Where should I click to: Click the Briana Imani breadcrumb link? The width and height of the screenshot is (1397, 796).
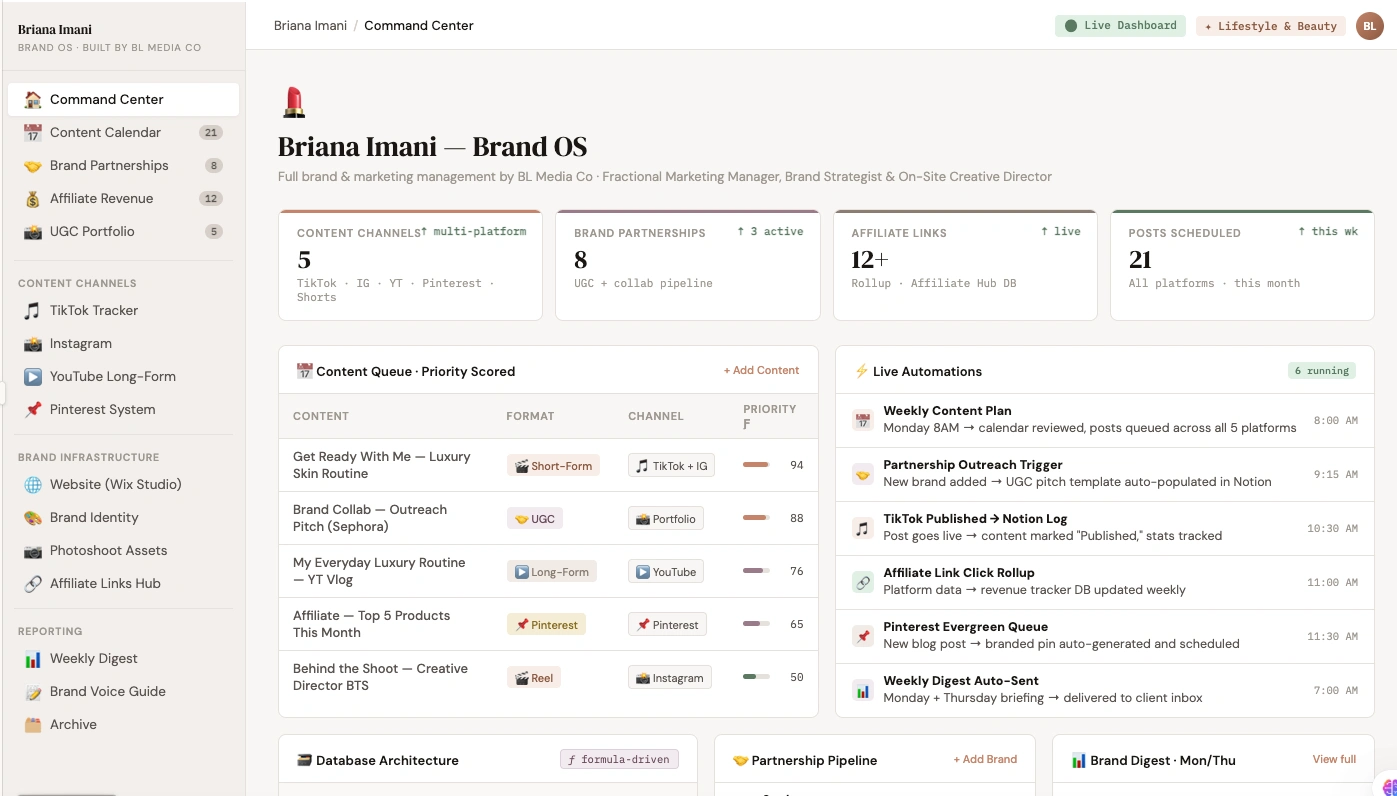(x=310, y=26)
